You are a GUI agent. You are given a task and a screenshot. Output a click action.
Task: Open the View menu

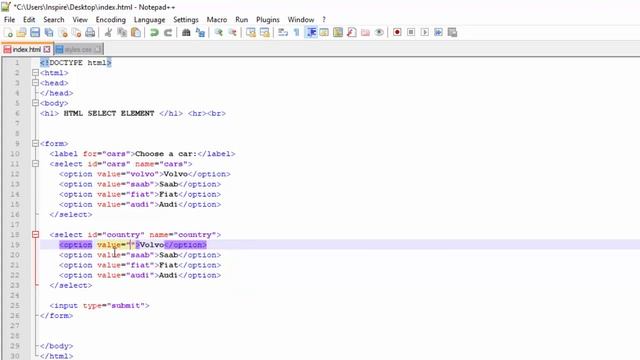[80, 20]
